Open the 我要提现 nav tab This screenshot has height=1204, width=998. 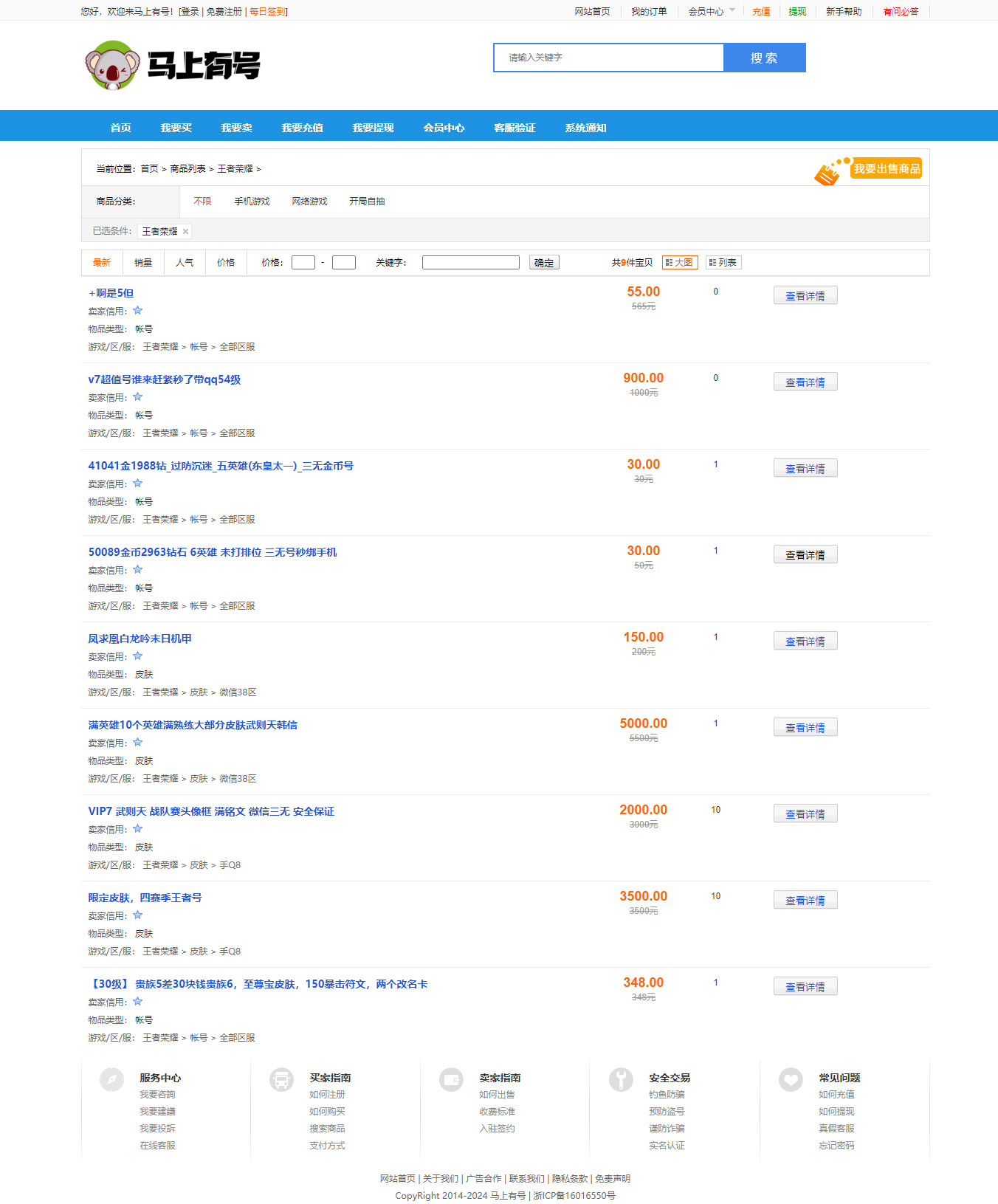point(374,128)
